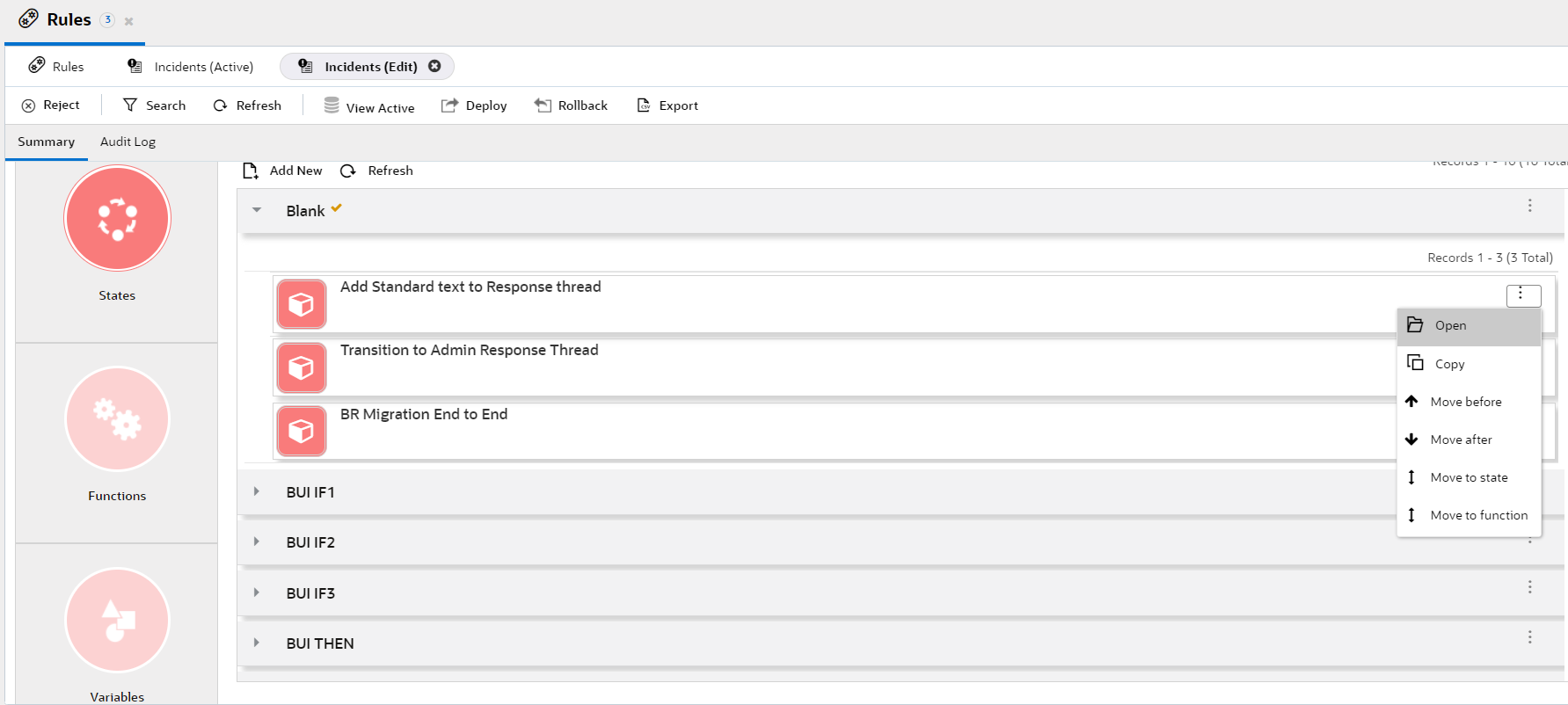Select Move to function menu option
Viewport: 1568px width, 705px height.
pos(1478,515)
